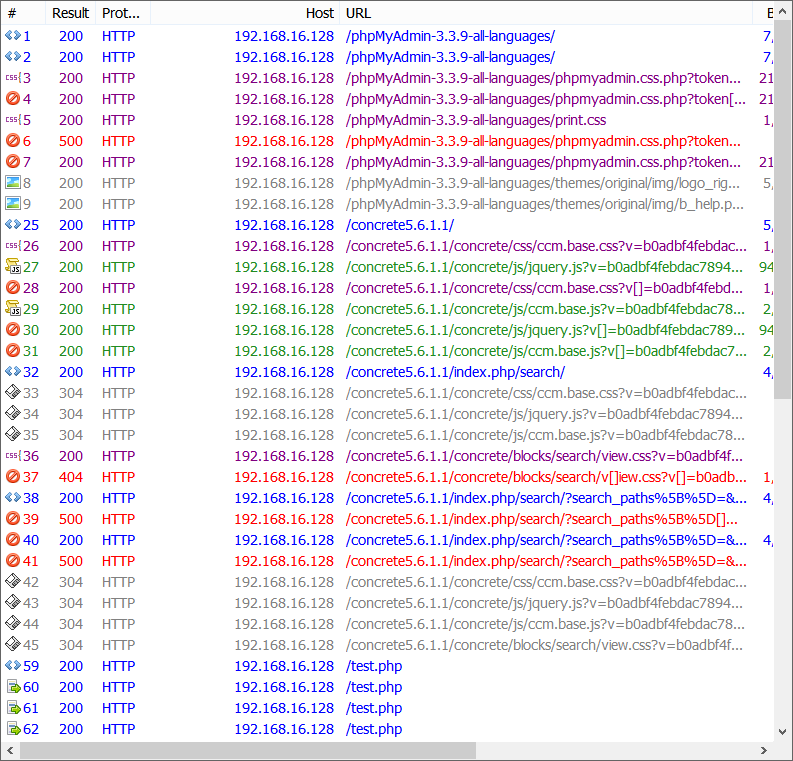The image size is (793, 761).
Task: Sort sessions by the Result column header
Action: [70, 13]
